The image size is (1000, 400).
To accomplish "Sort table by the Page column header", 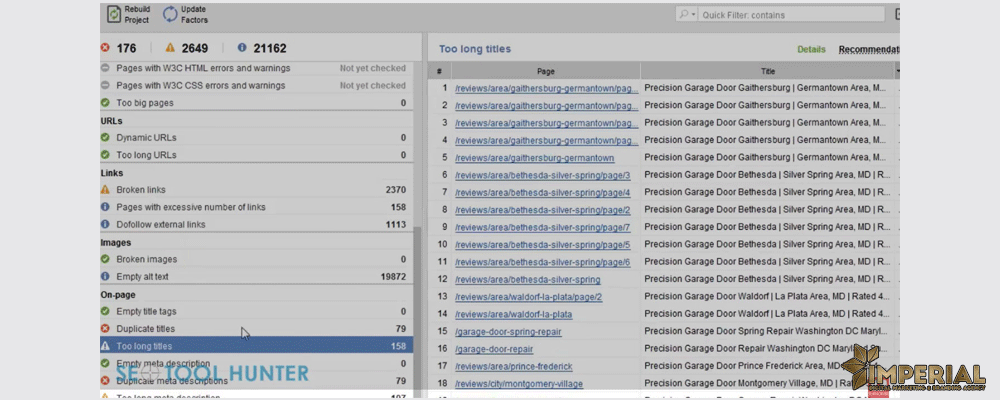I will 545,71.
